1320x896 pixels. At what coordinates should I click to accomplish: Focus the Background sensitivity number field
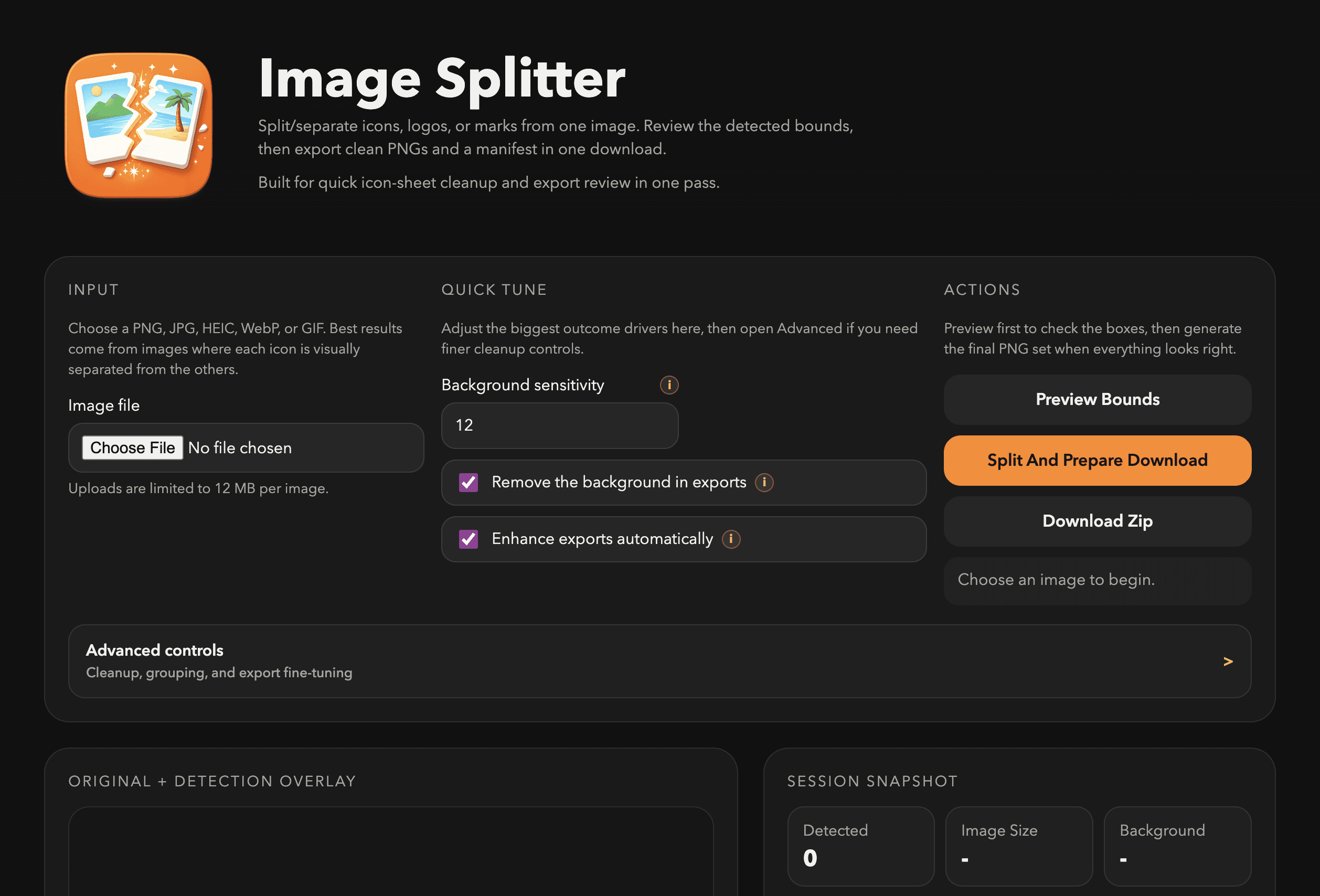point(559,425)
